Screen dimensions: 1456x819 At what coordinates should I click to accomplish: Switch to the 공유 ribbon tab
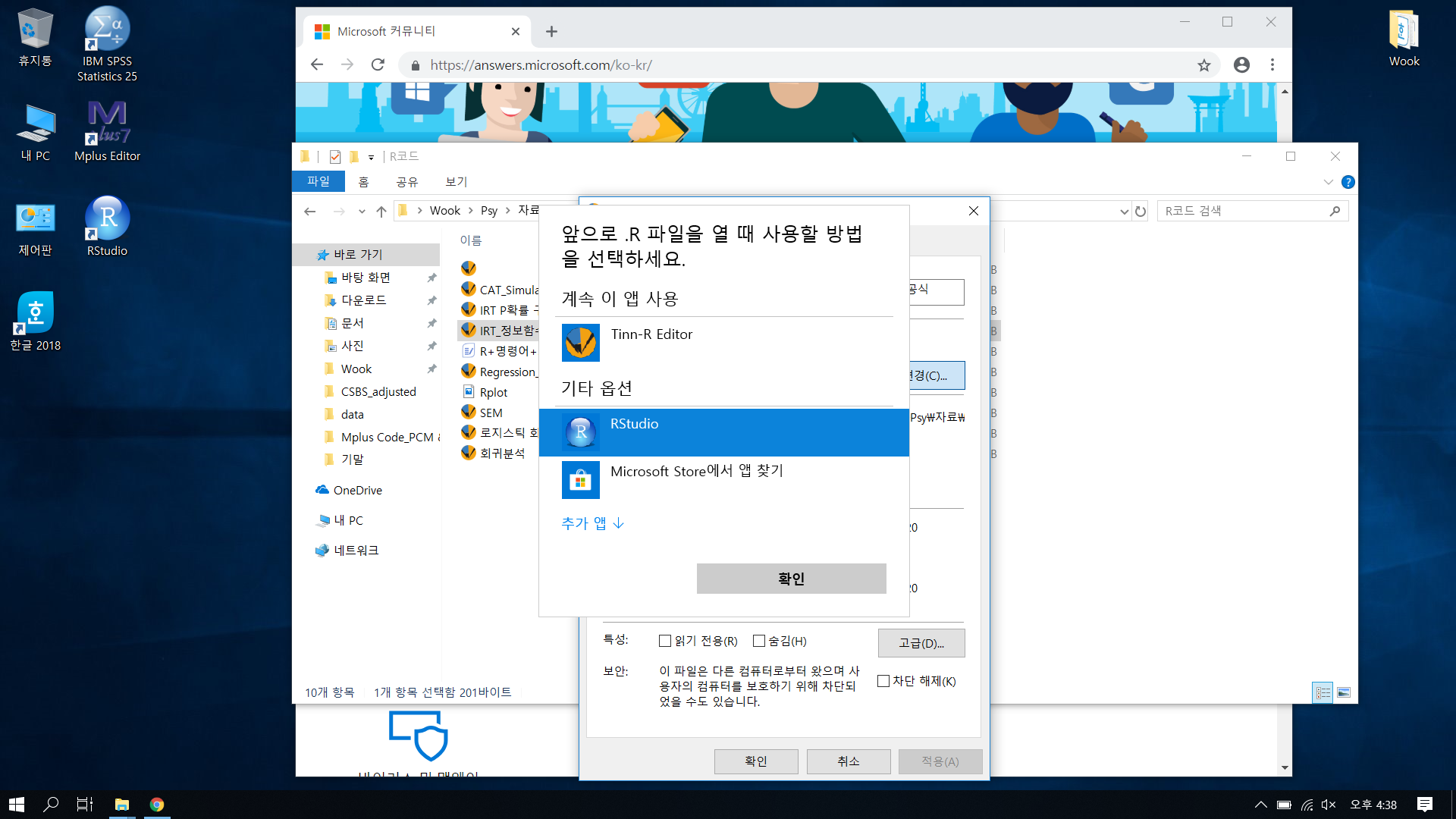click(x=407, y=181)
